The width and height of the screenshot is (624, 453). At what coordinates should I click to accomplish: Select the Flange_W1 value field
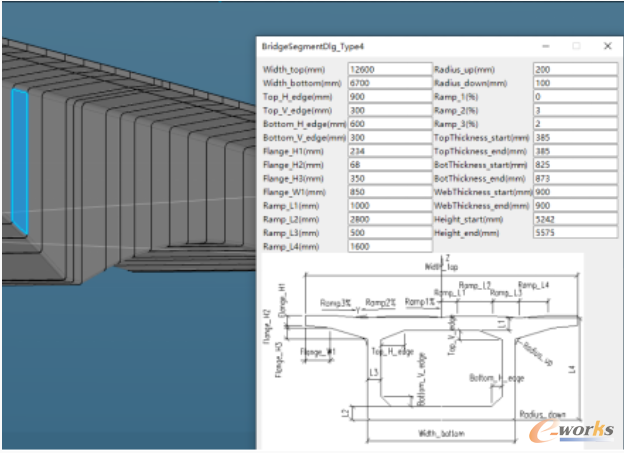click(x=388, y=191)
